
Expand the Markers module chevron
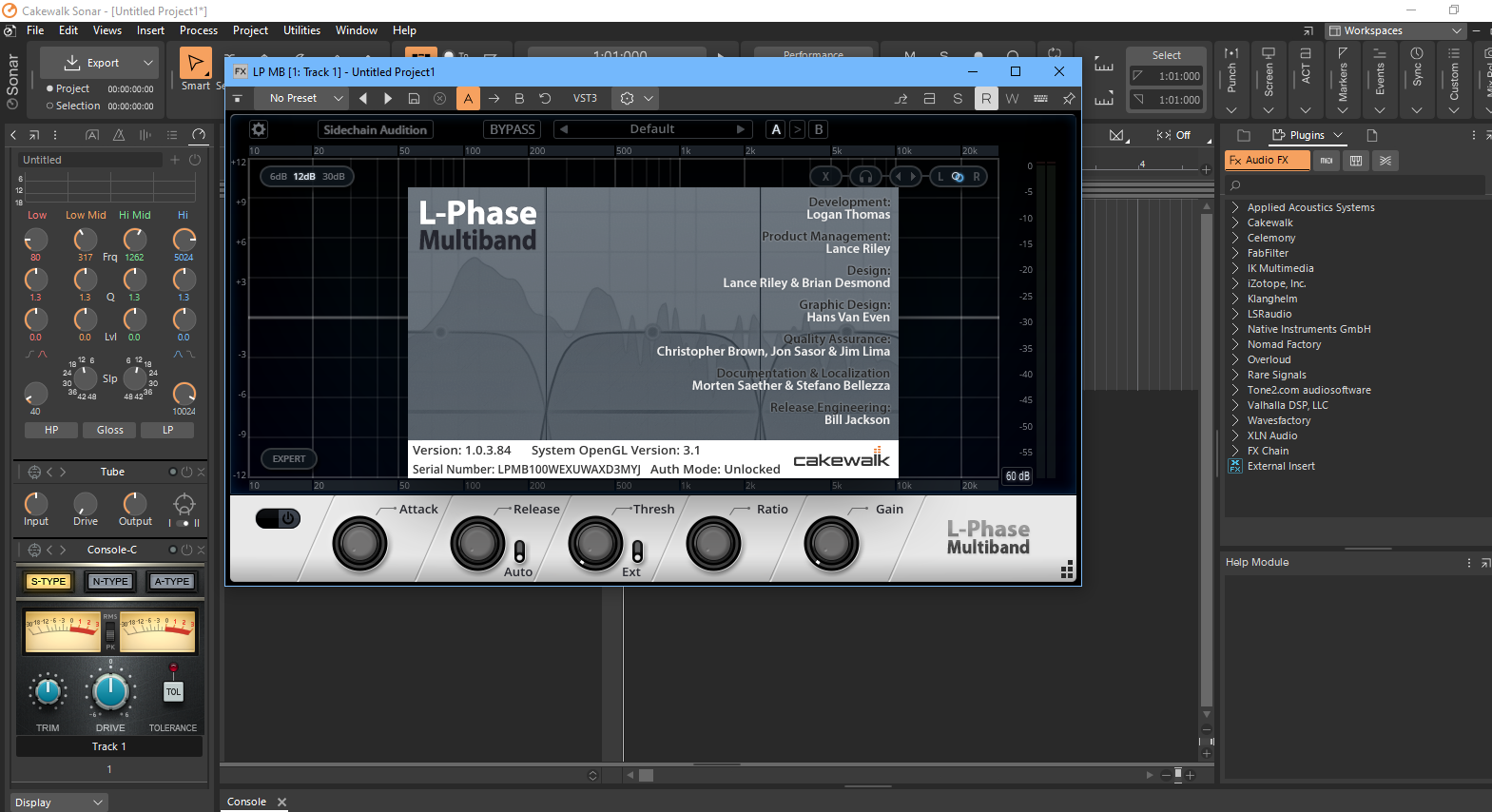(x=1343, y=110)
